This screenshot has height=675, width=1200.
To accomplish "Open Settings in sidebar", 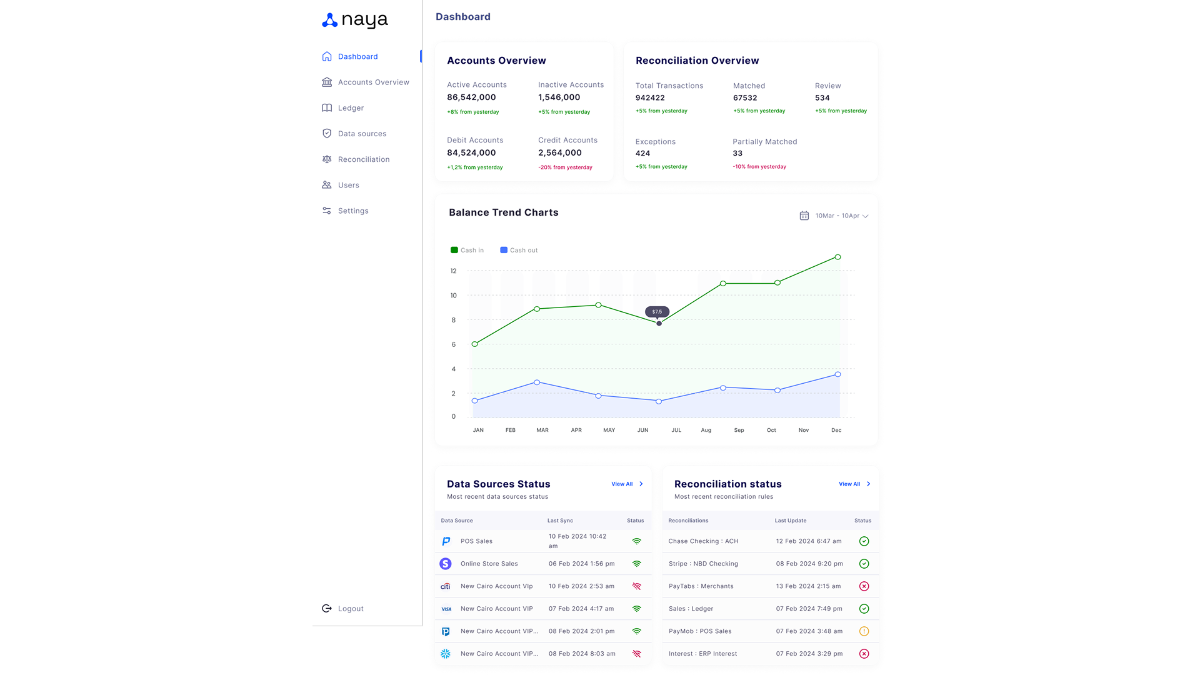I will 353,211.
